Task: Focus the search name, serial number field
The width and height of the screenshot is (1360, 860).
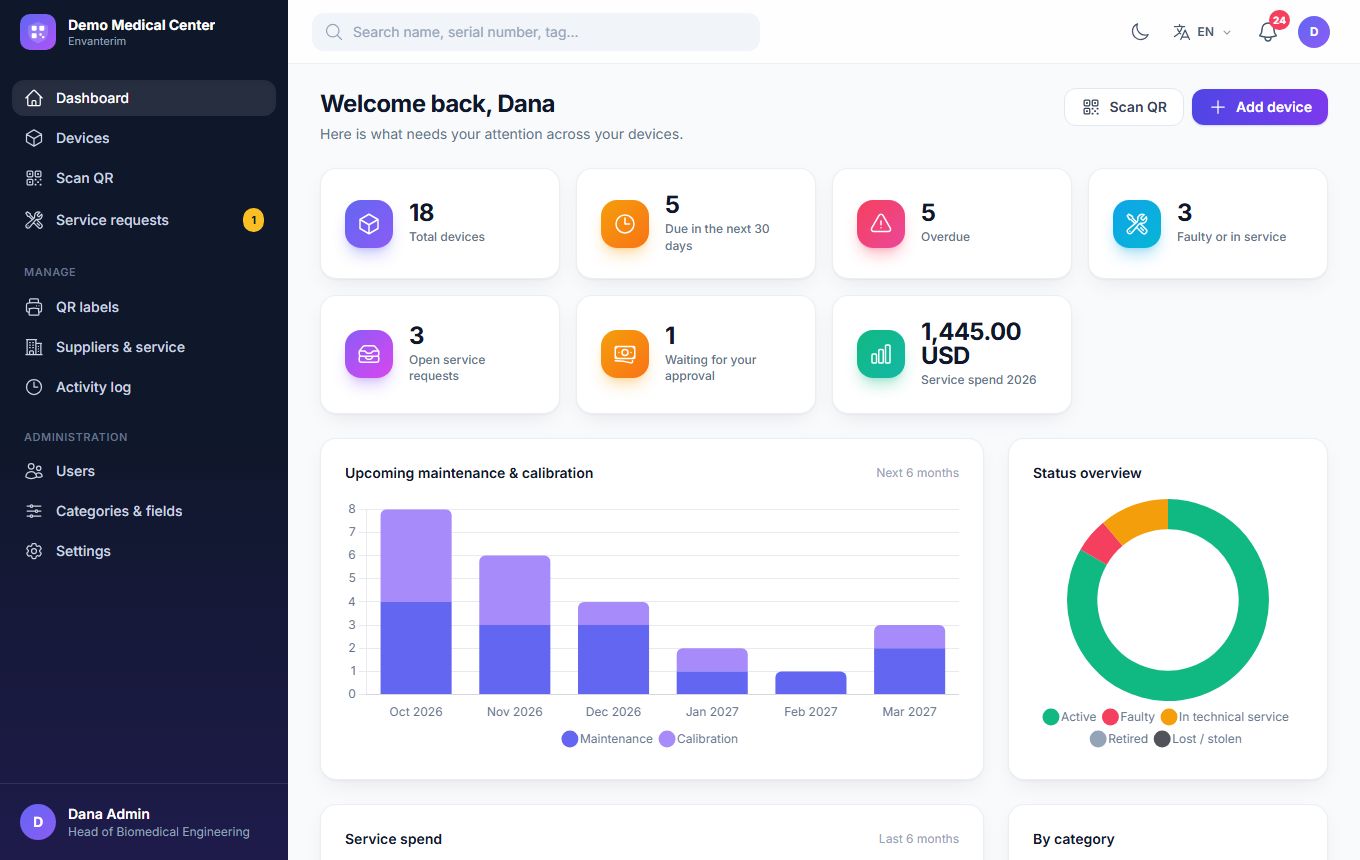Action: point(536,32)
